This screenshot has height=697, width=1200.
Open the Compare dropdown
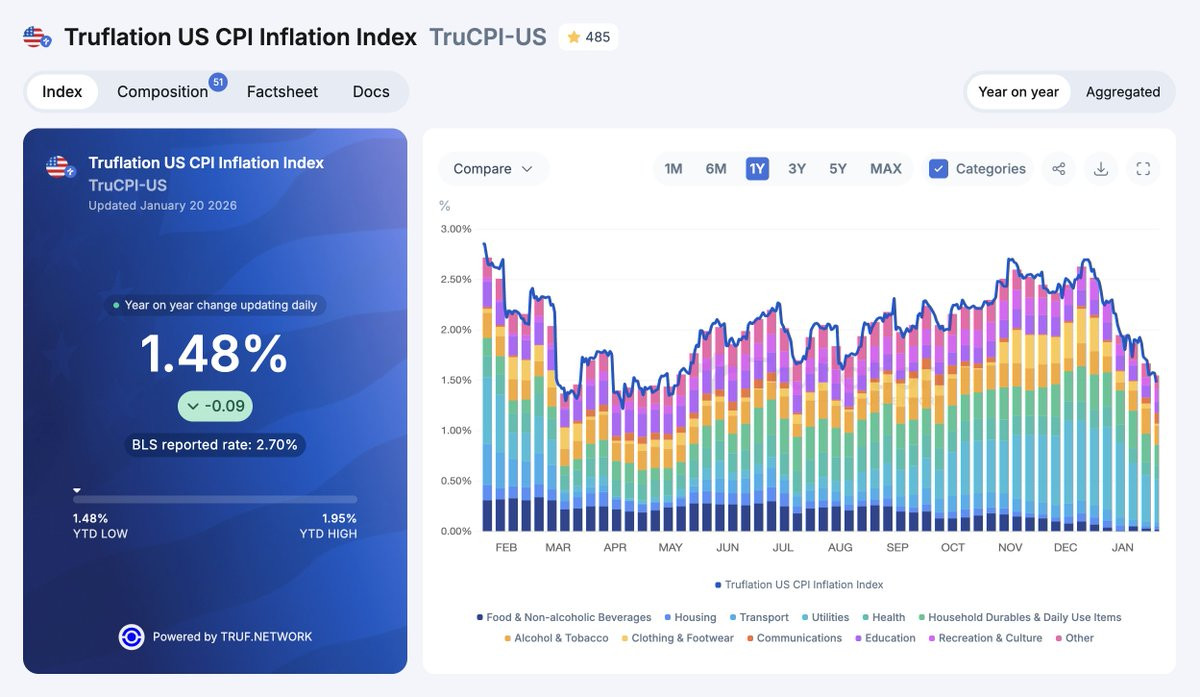(x=493, y=169)
